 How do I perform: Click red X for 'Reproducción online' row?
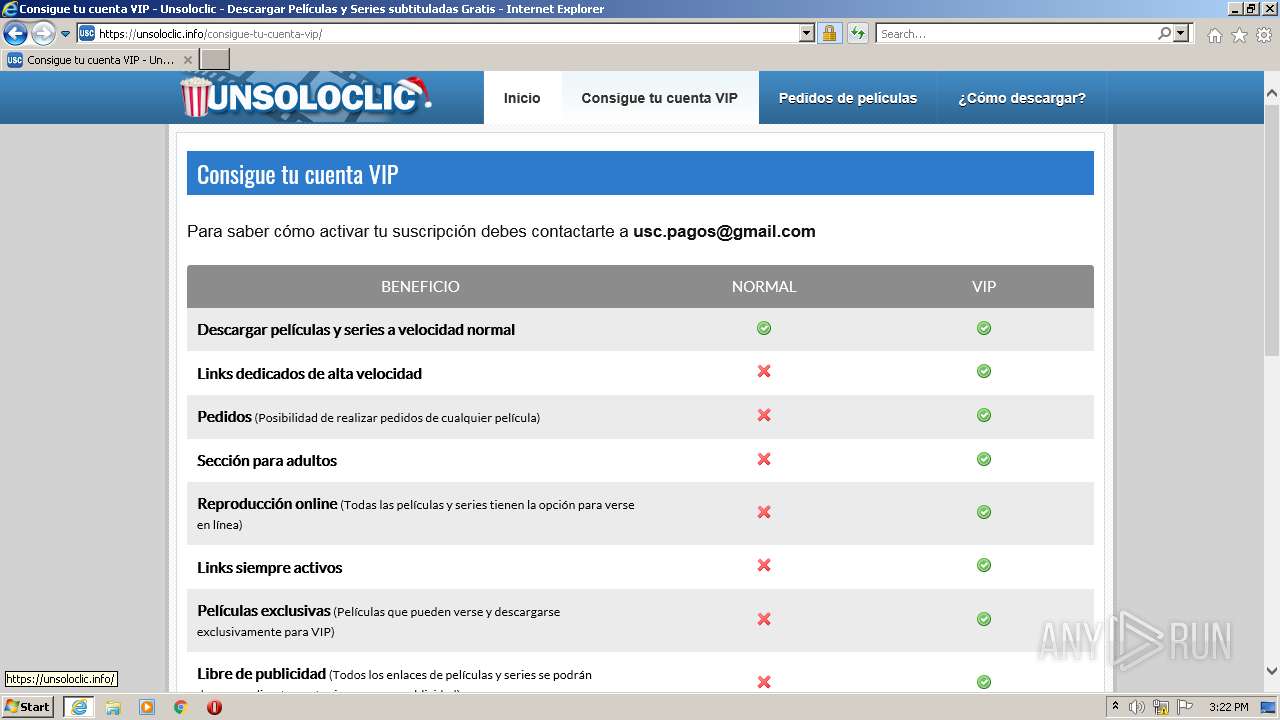click(764, 512)
